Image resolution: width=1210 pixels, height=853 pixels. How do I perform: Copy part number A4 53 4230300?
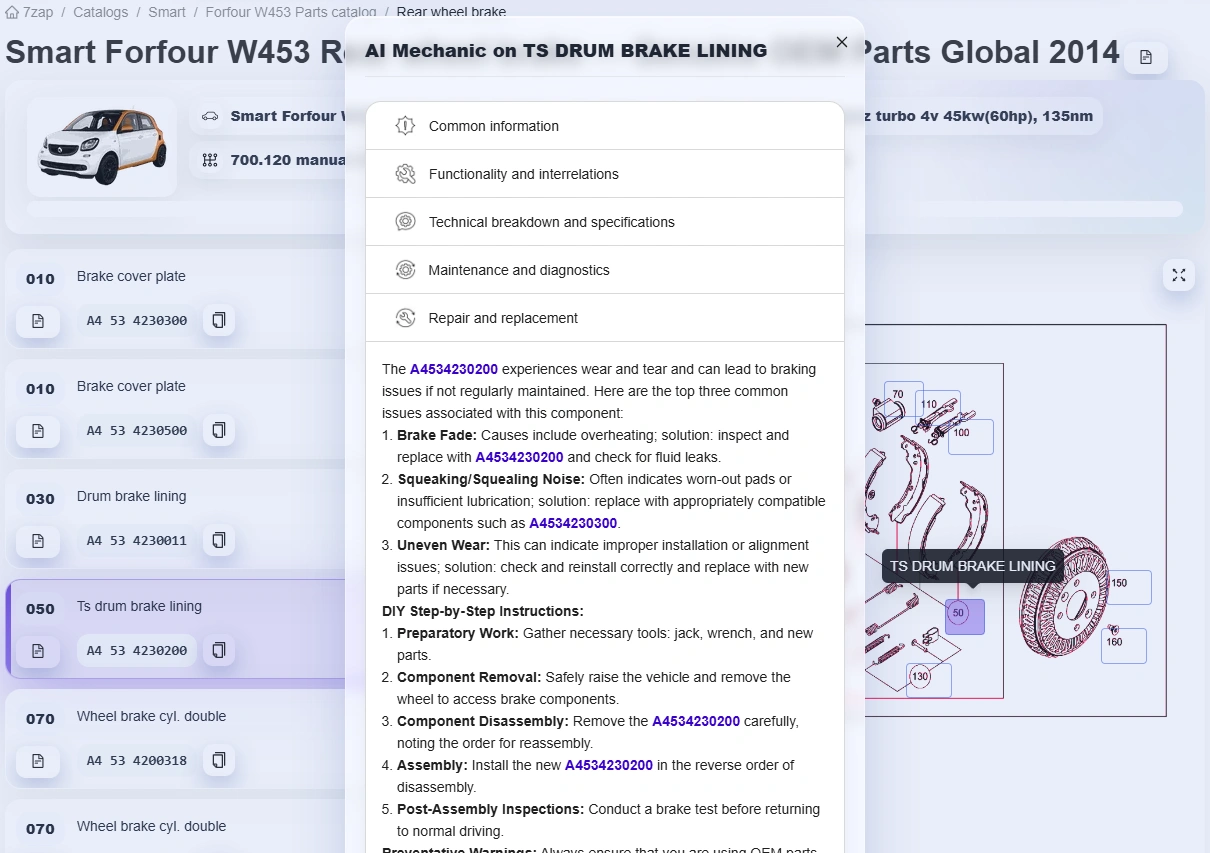pos(219,321)
